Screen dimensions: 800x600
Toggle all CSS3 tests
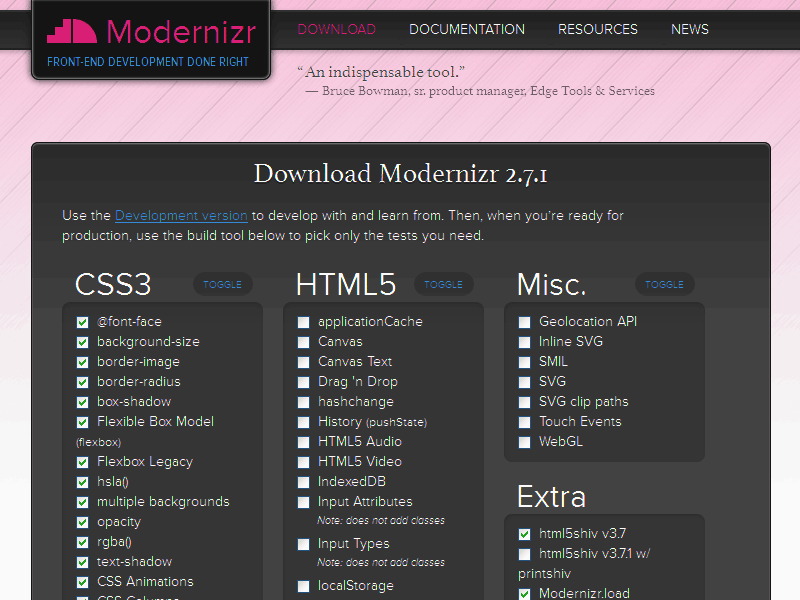[x=222, y=284]
